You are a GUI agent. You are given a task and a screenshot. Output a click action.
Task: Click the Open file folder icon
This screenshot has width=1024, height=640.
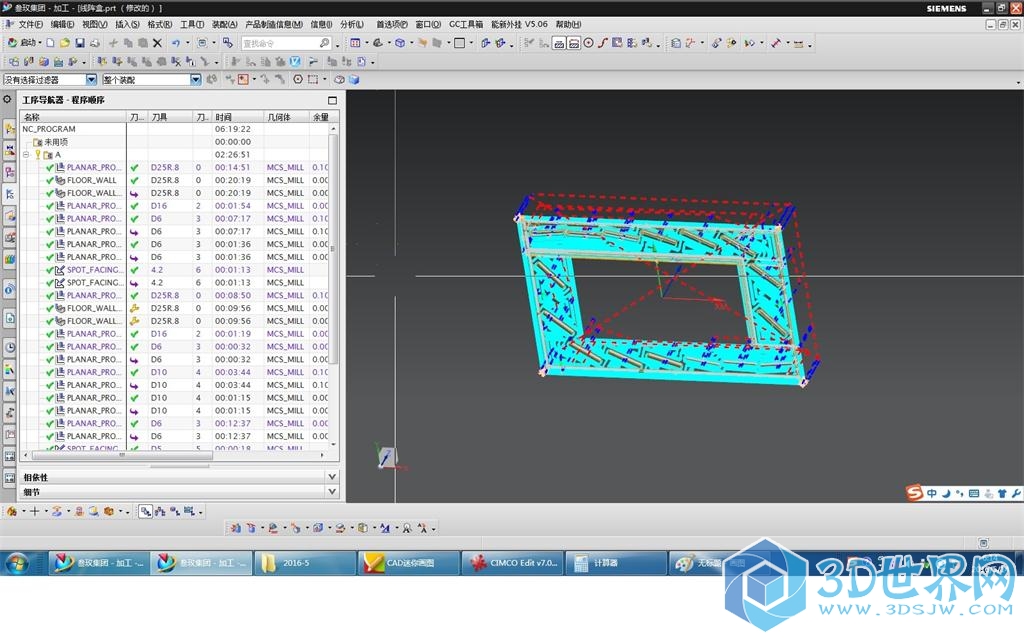pyautogui.click(x=65, y=43)
